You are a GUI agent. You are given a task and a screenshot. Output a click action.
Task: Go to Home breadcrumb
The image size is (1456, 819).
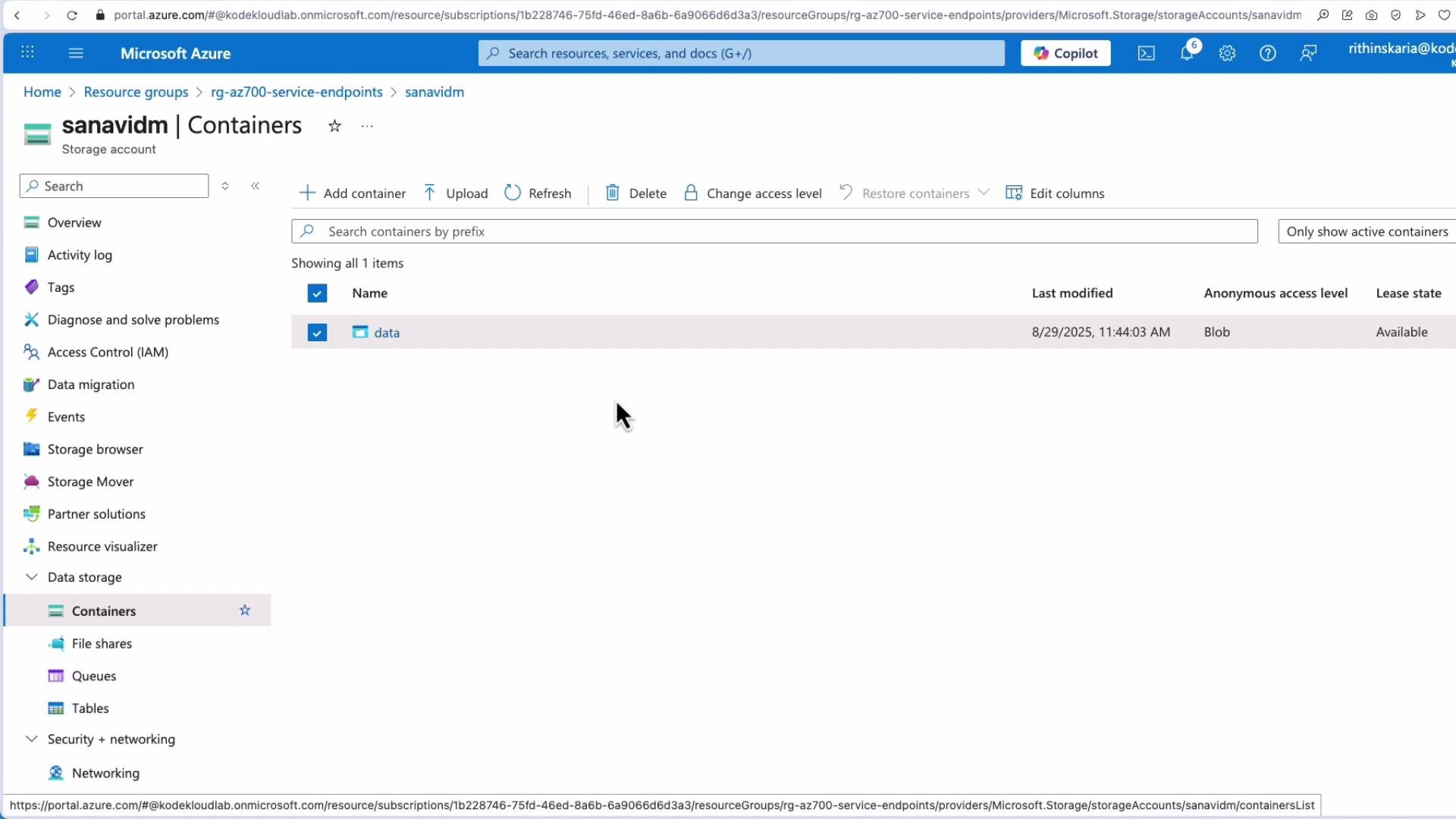[42, 92]
